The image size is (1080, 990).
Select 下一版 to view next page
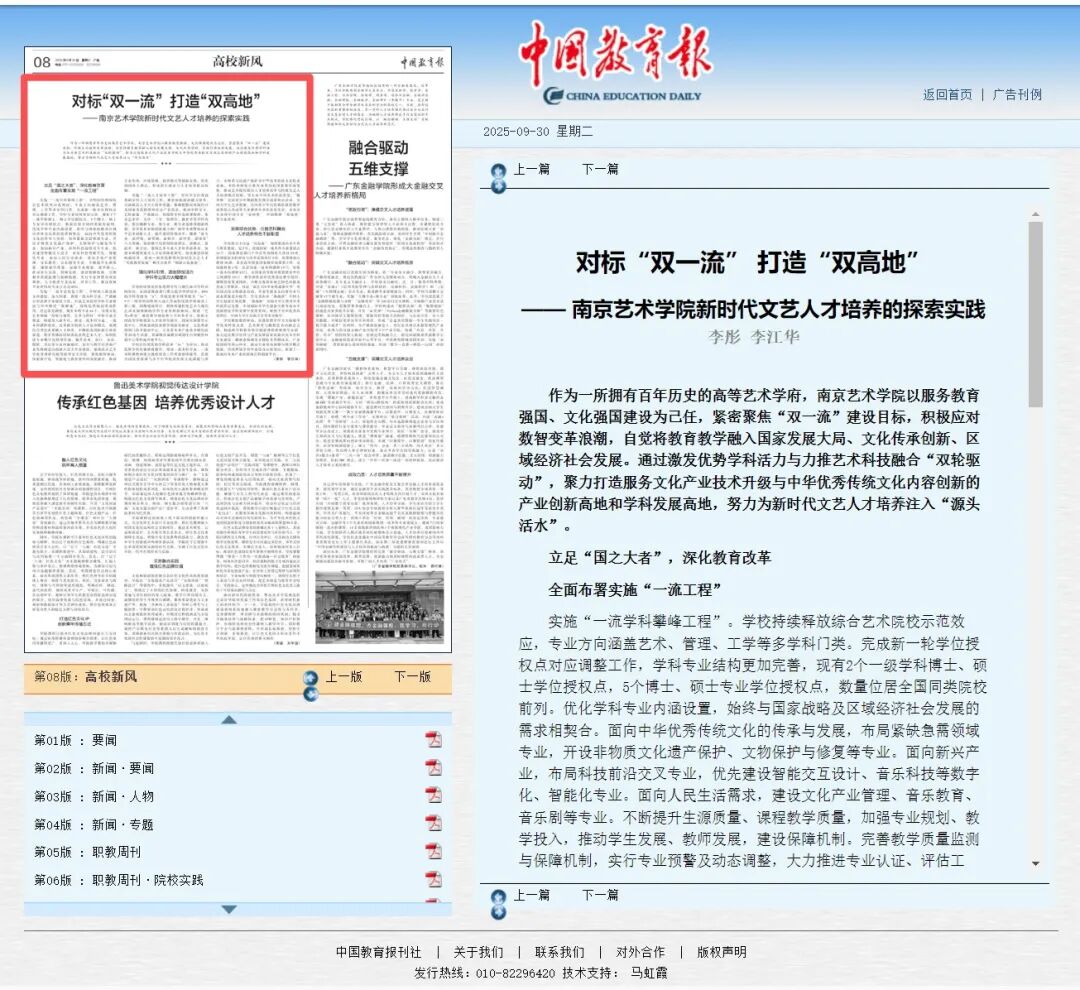[412, 677]
